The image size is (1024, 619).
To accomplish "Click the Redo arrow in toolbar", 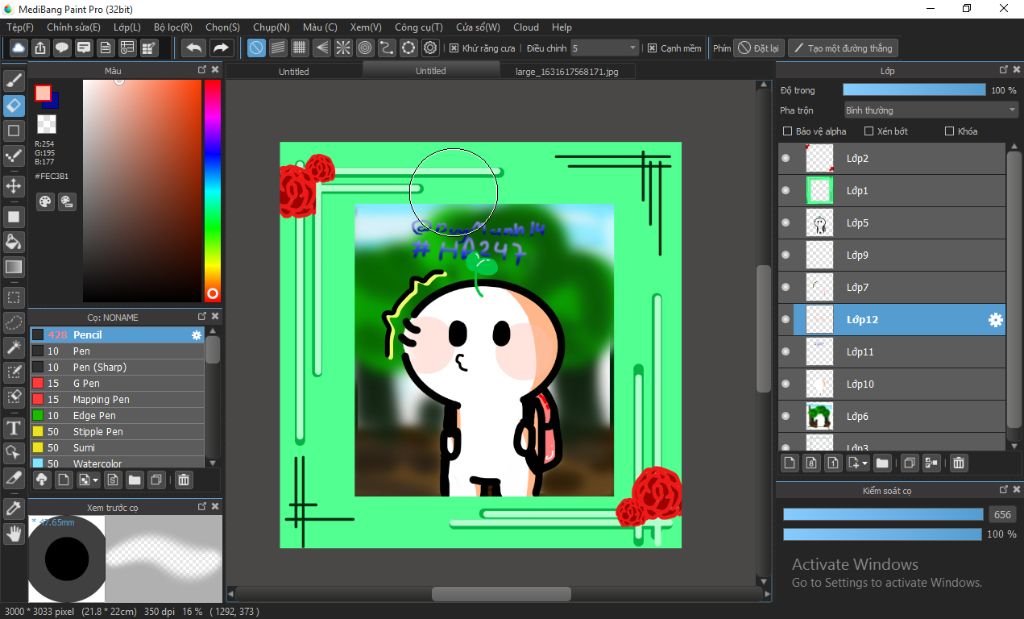I will click(221, 48).
